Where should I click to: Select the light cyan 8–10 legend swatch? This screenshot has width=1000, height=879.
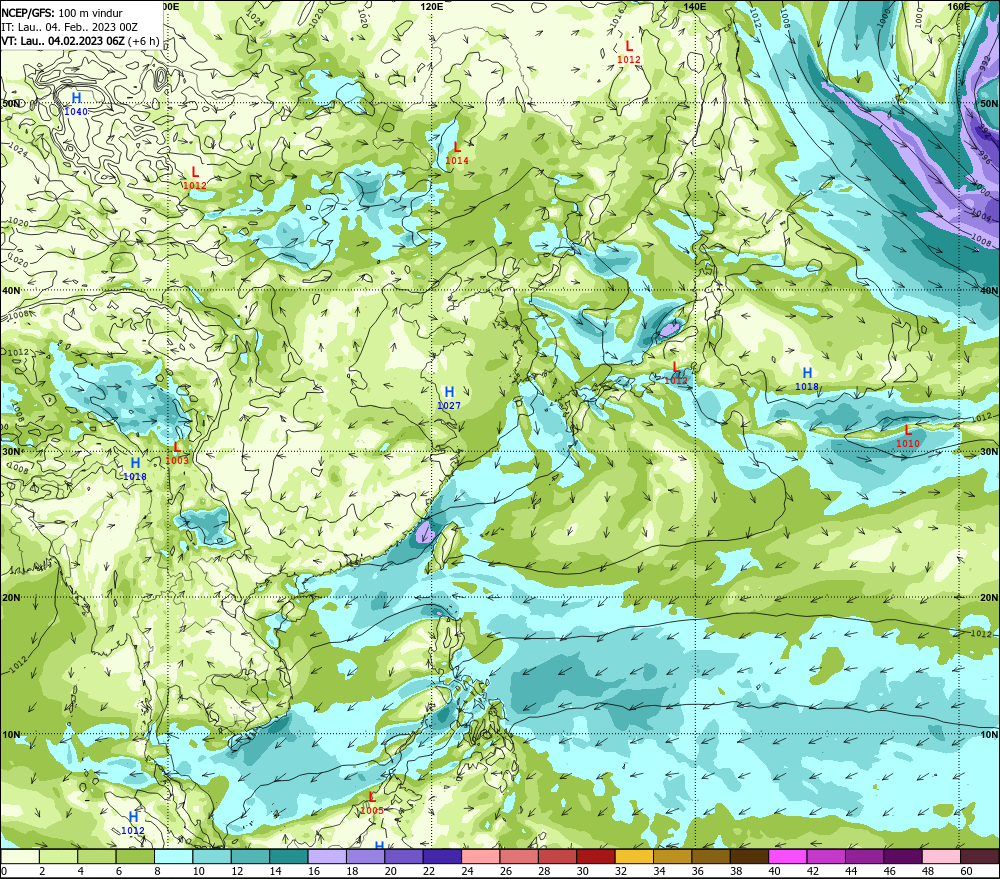pos(173,857)
